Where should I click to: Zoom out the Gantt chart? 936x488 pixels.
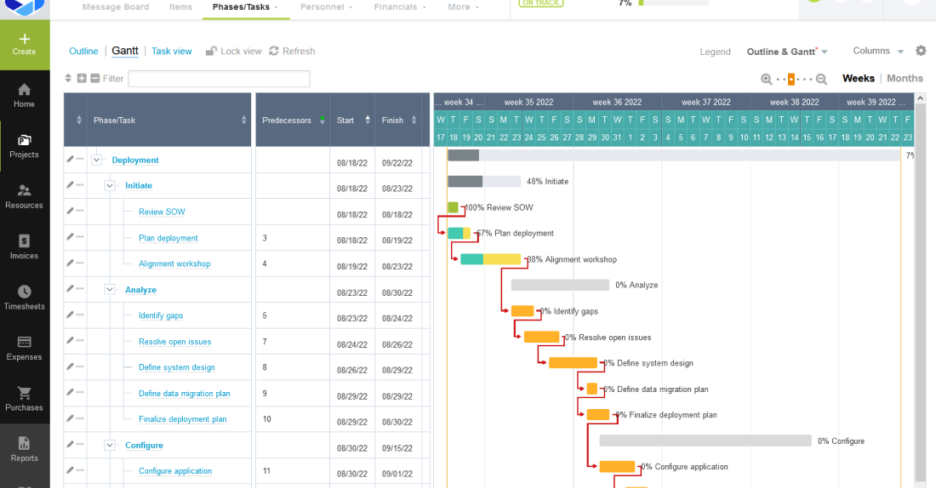point(821,79)
